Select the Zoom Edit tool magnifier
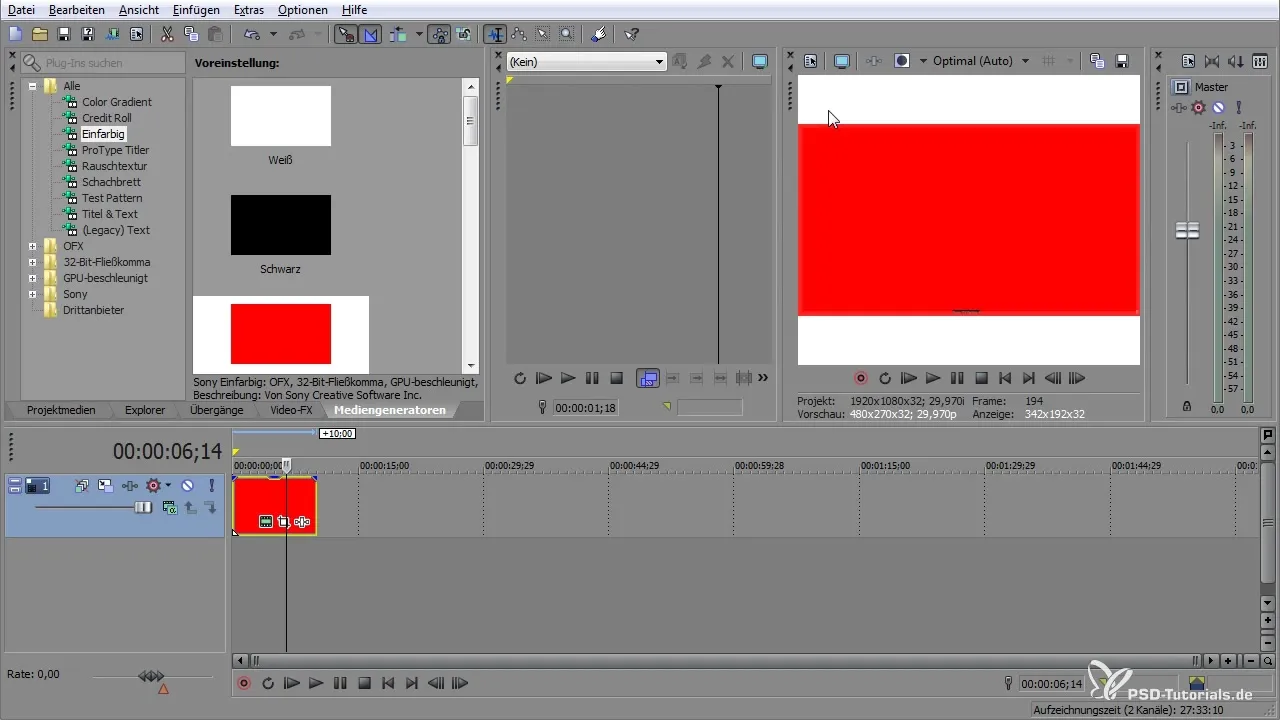1280x720 pixels. tap(567, 34)
